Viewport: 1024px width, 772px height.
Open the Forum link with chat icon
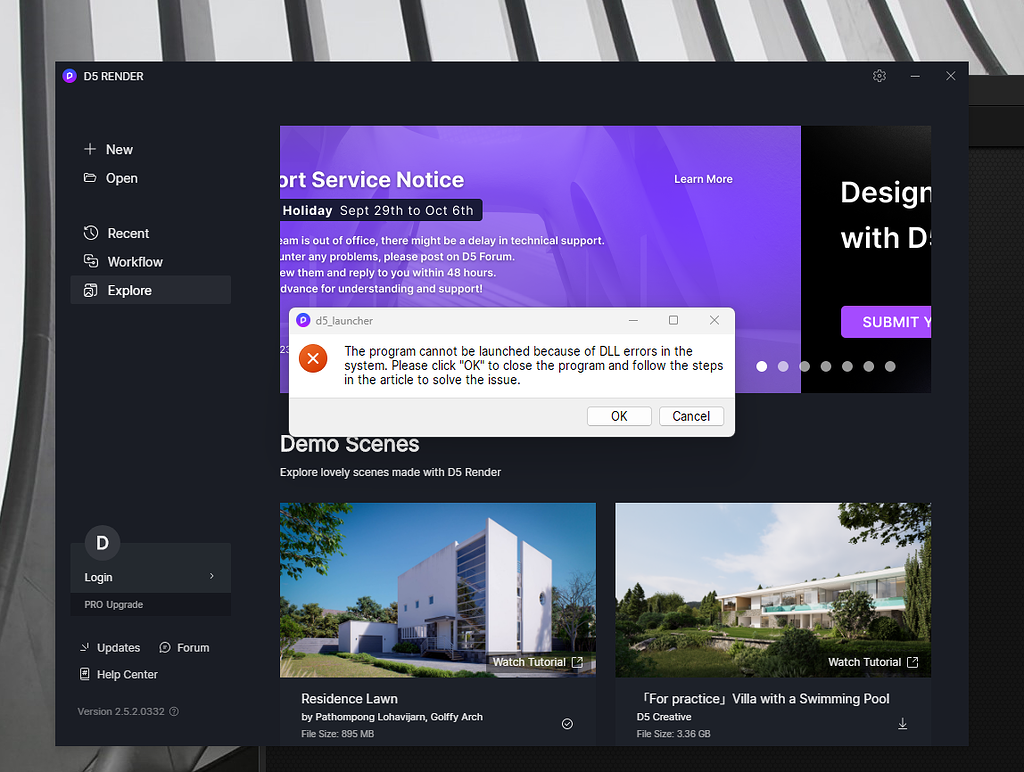(x=184, y=648)
